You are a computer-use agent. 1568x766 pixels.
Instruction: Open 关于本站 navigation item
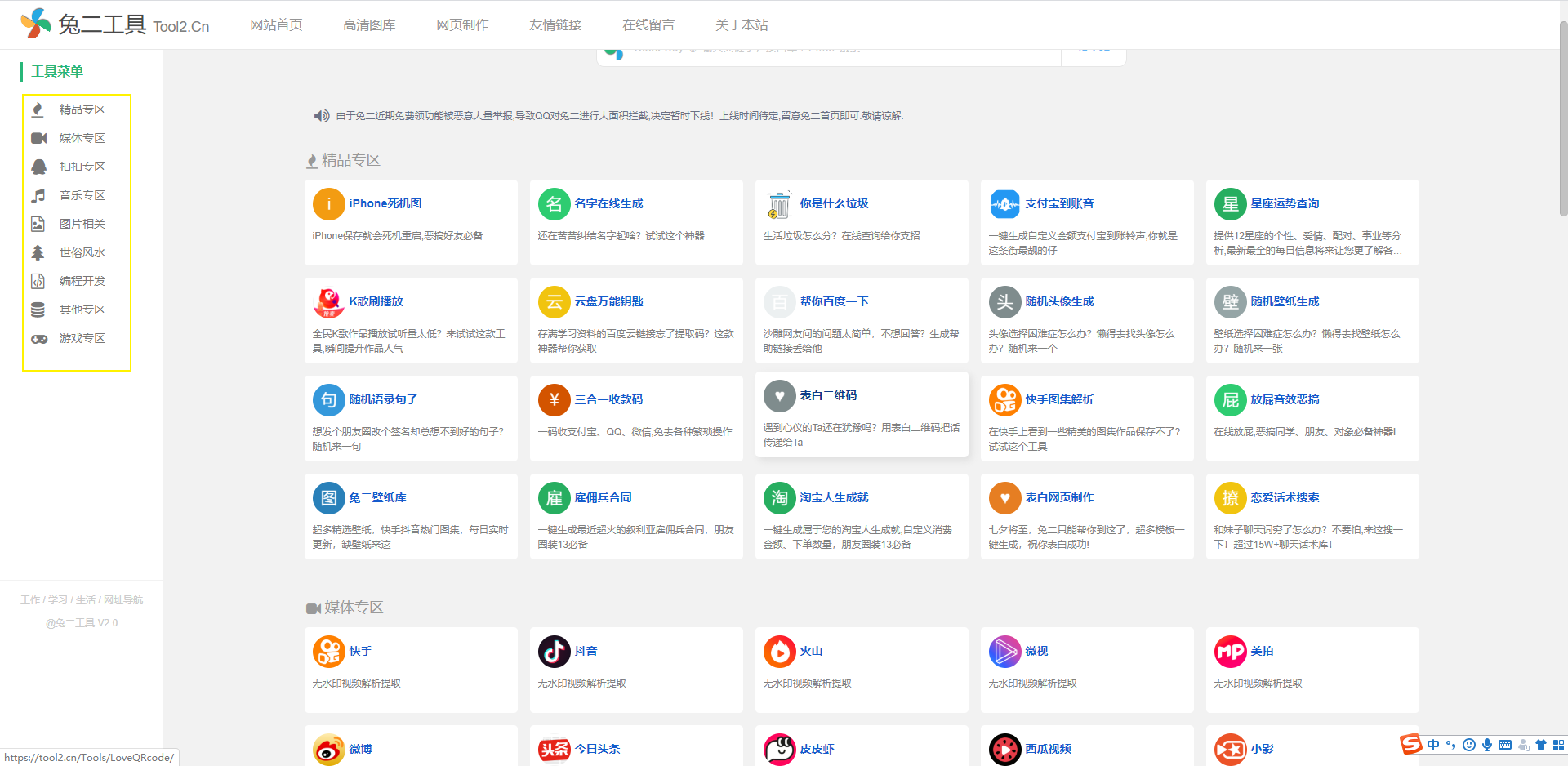point(742,25)
